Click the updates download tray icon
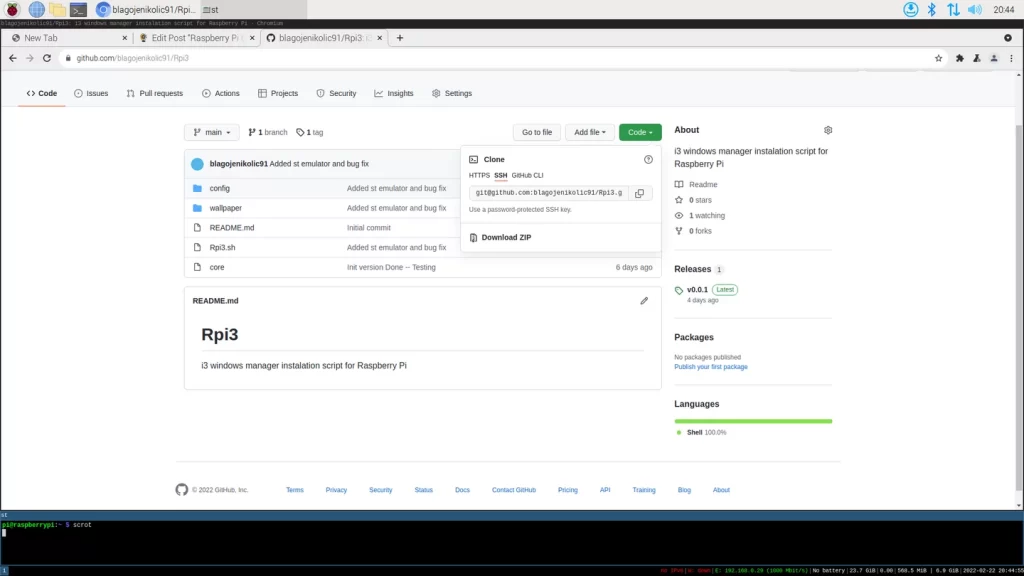The image size is (1024, 576). (x=910, y=9)
